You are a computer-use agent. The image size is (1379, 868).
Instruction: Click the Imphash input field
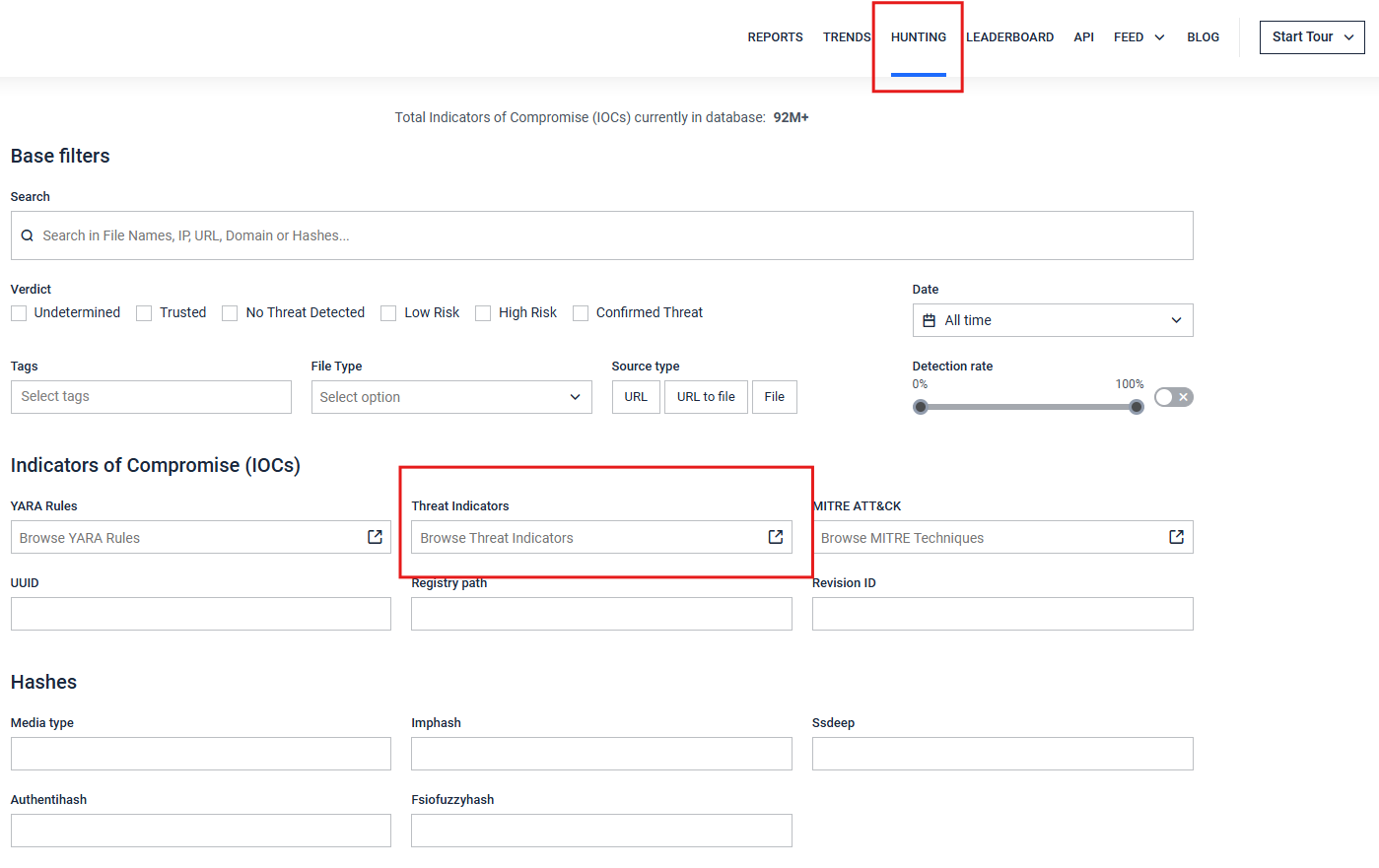coord(601,754)
